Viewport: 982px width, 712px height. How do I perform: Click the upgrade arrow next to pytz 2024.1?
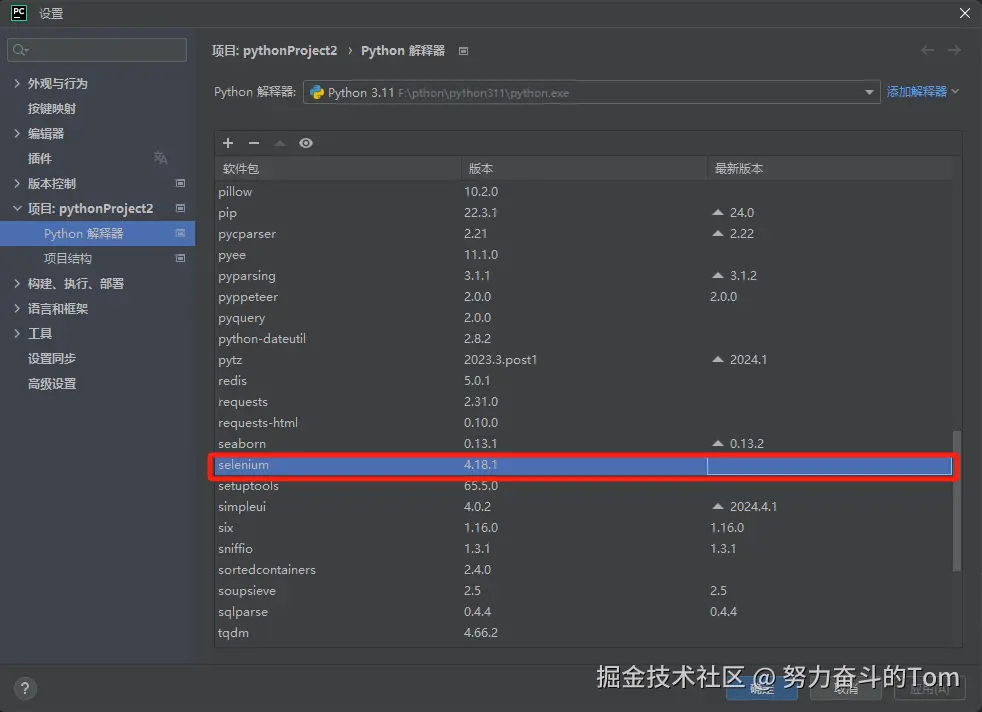(x=718, y=359)
